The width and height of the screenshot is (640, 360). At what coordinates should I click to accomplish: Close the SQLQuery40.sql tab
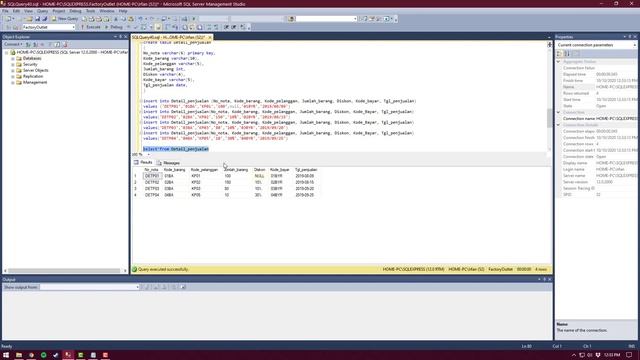[209, 37]
